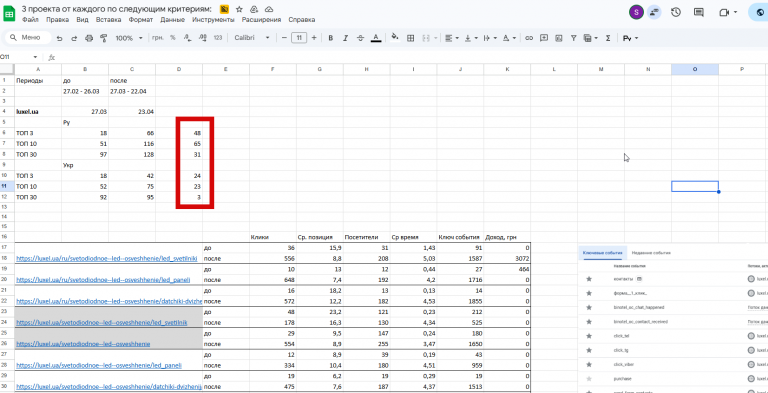Click the name box showing O11
Screen dimensions: 768x393
19,57
